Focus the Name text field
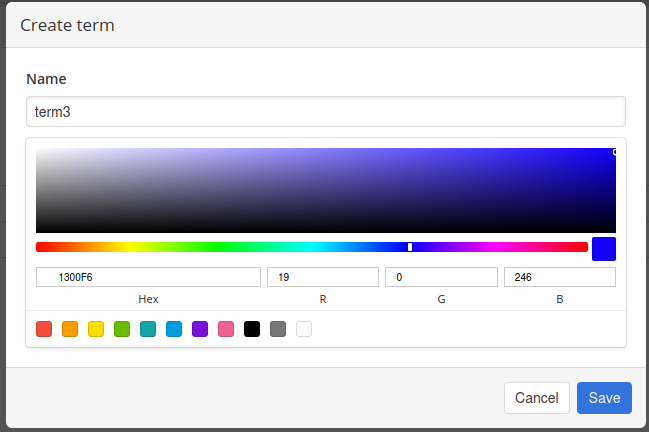 [x=325, y=112]
